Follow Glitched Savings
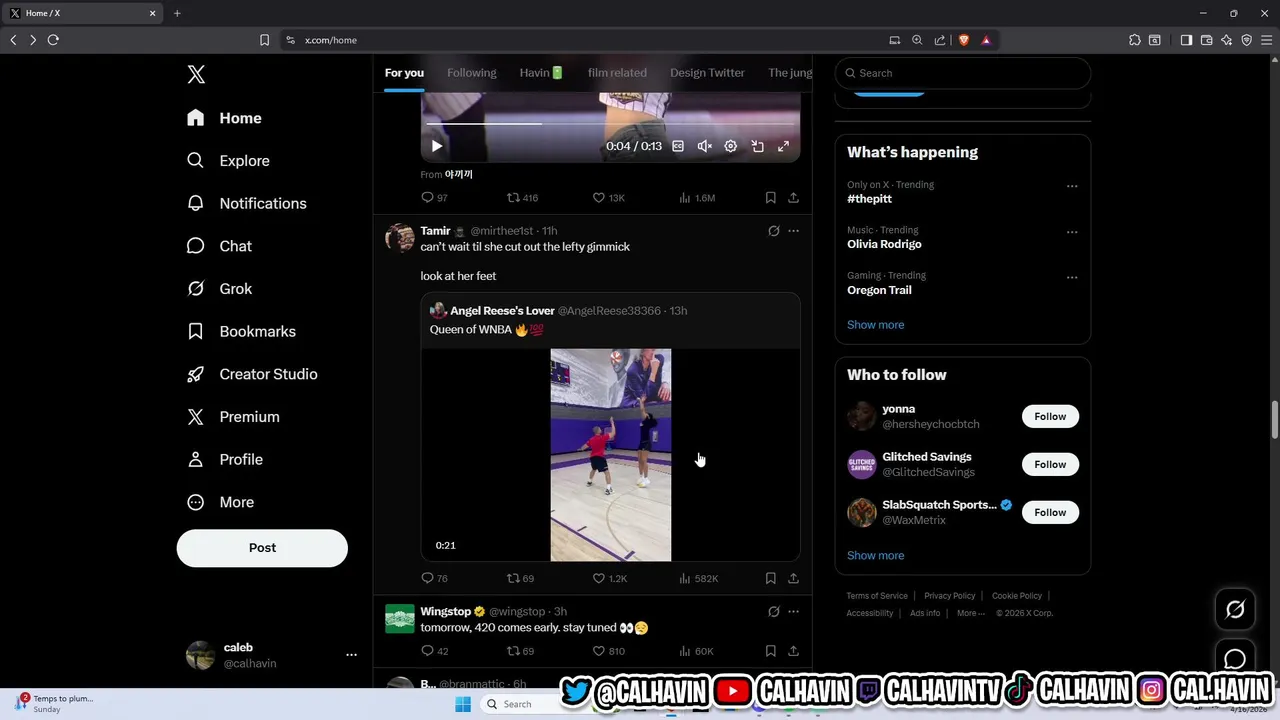 [x=1050, y=464]
